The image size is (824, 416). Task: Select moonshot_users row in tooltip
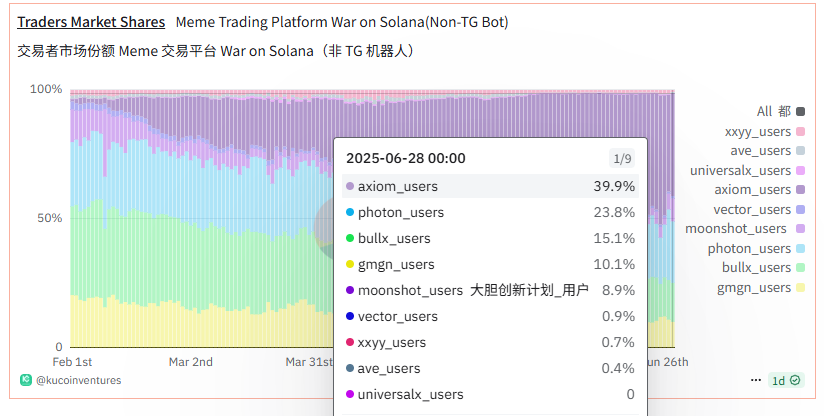pos(490,290)
